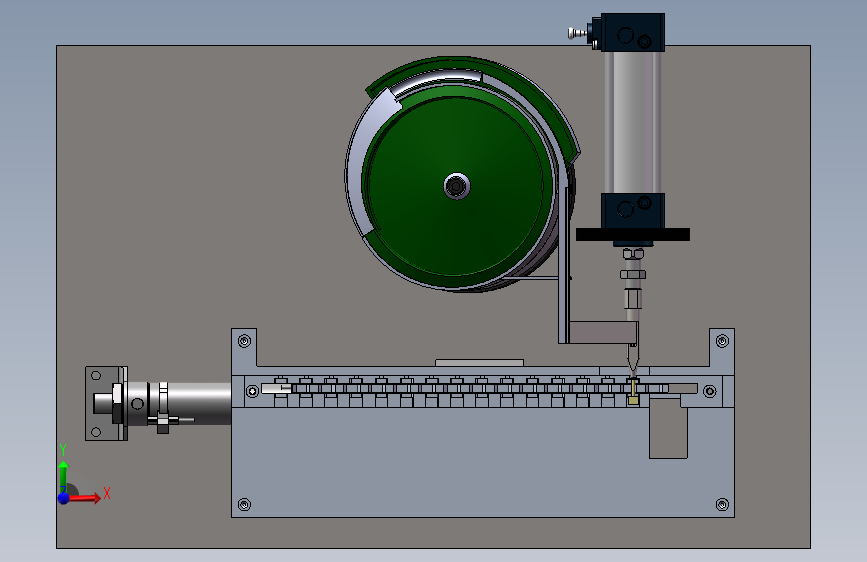Select the black mounting plate under the vertical cylinder
The image size is (867, 562).
pyautogui.click(x=633, y=235)
